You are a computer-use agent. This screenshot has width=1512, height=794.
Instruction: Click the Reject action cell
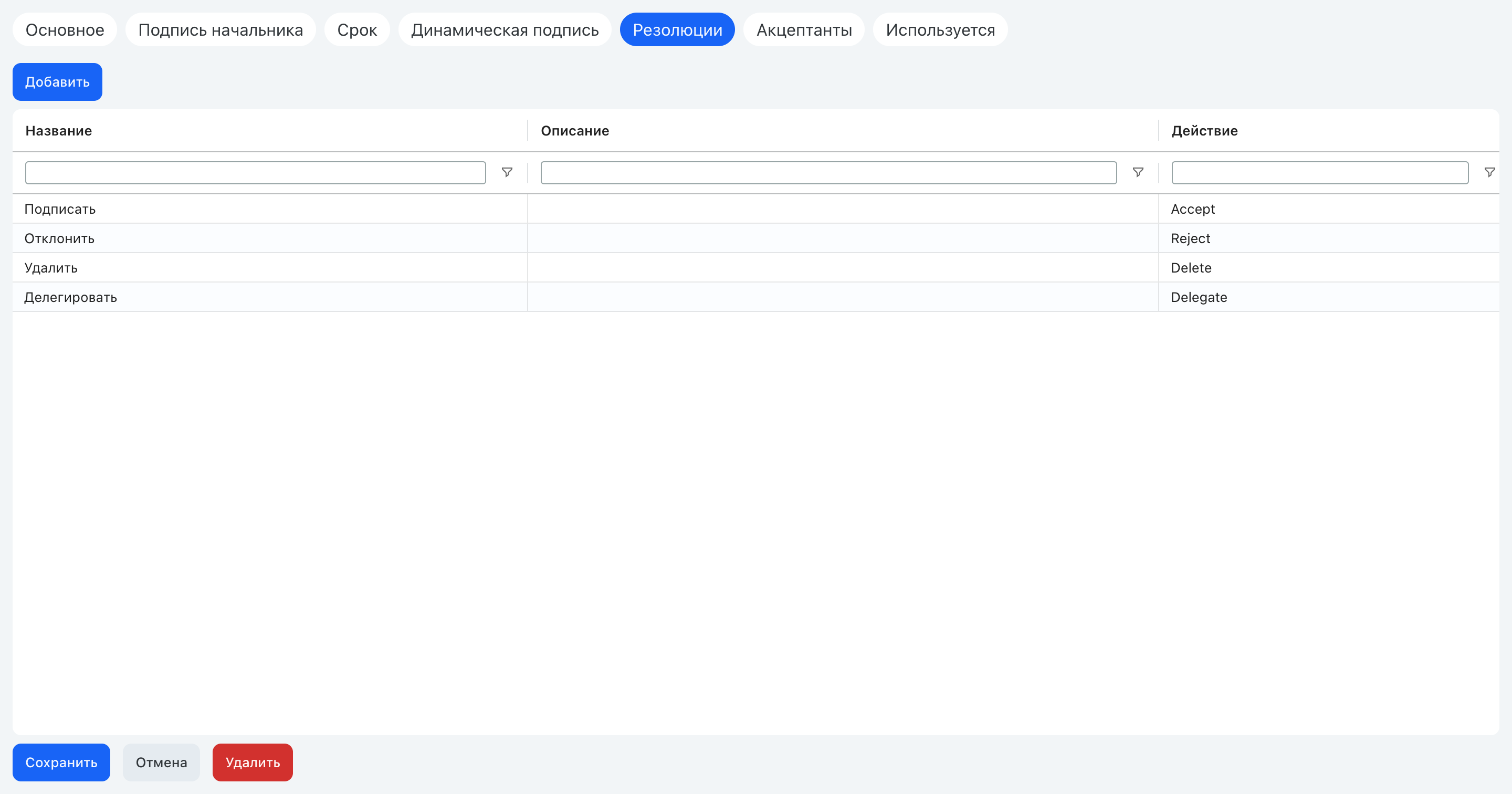click(x=1329, y=238)
